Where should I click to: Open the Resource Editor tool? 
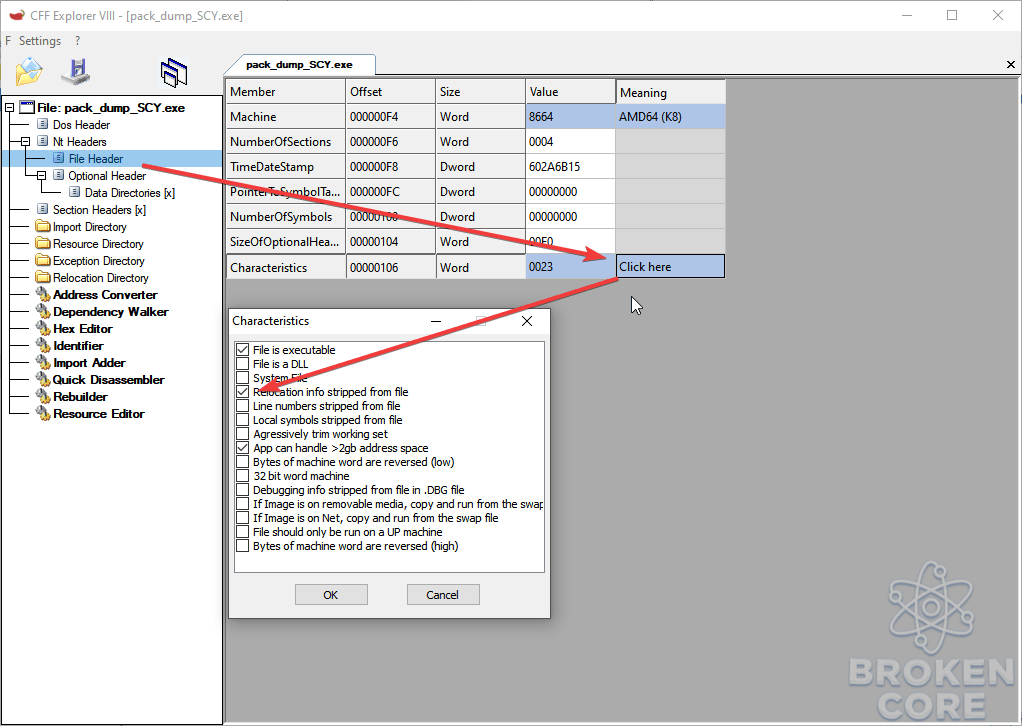click(x=98, y=413)
